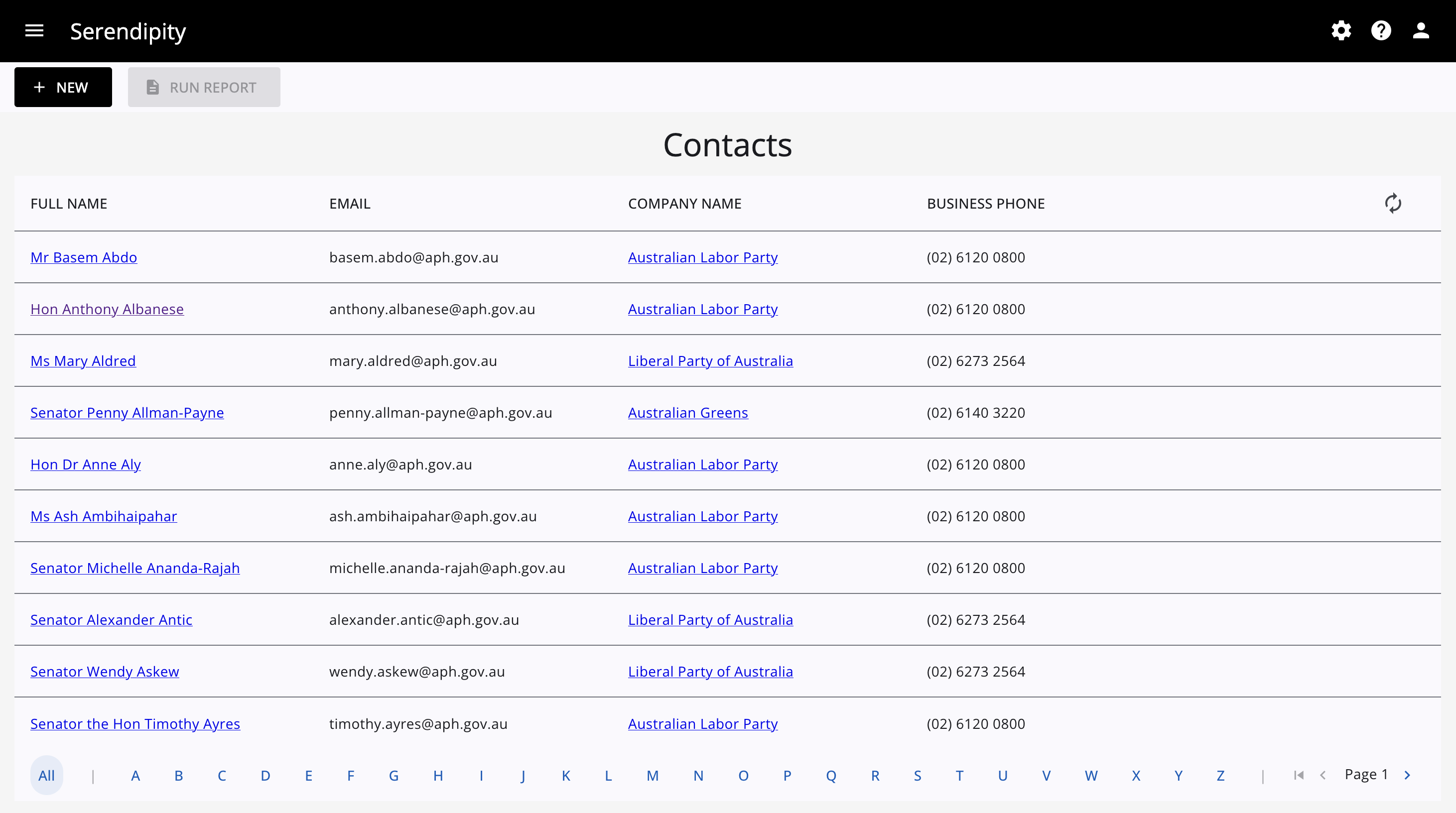The image size is (1456, 813).
Task: Filter contacts by letter M
Action: pyautogui.click(x=652, y=775)
